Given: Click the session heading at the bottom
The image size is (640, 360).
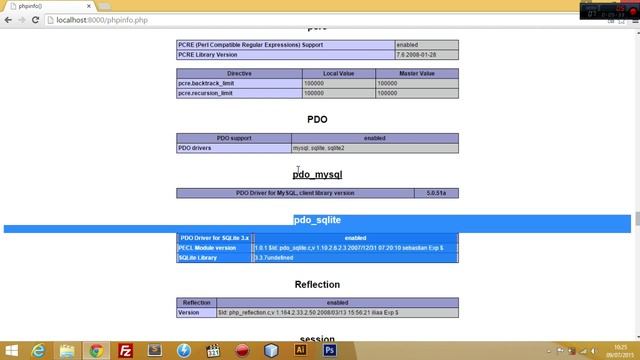Looking at the screenshot, I should click(317, 338).
